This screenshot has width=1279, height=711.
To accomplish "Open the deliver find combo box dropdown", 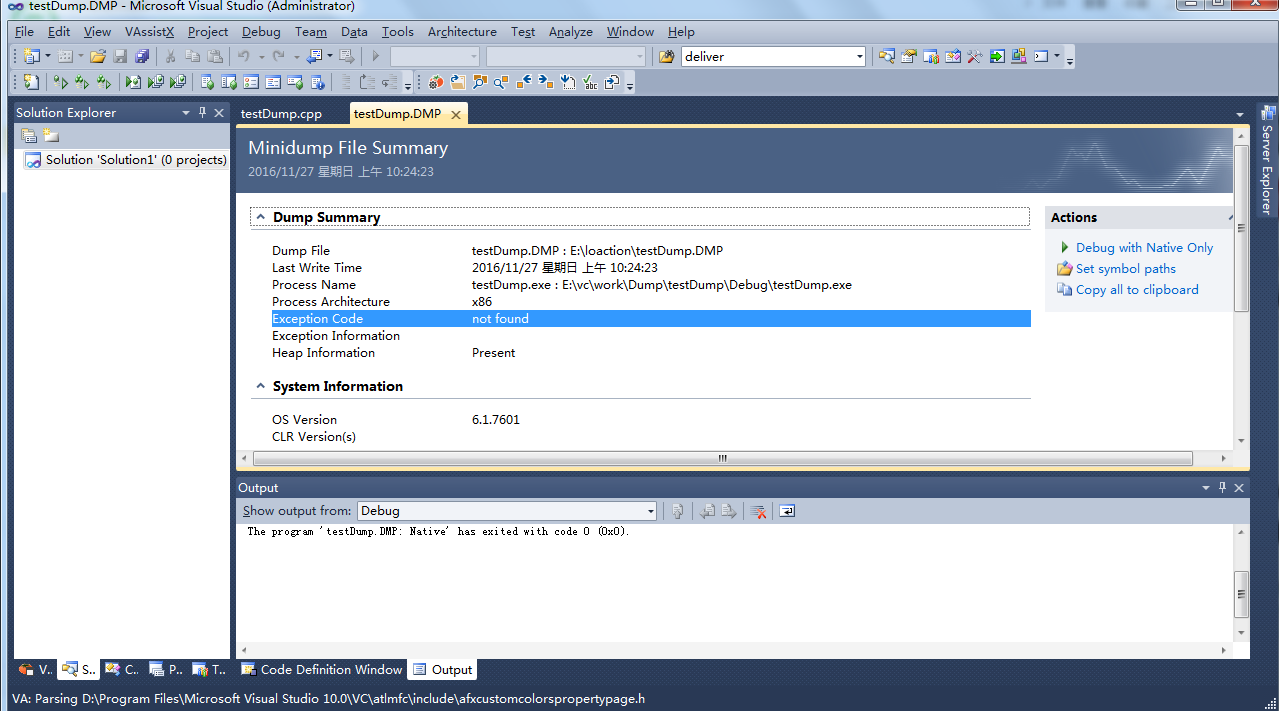I will pos(859,57).
